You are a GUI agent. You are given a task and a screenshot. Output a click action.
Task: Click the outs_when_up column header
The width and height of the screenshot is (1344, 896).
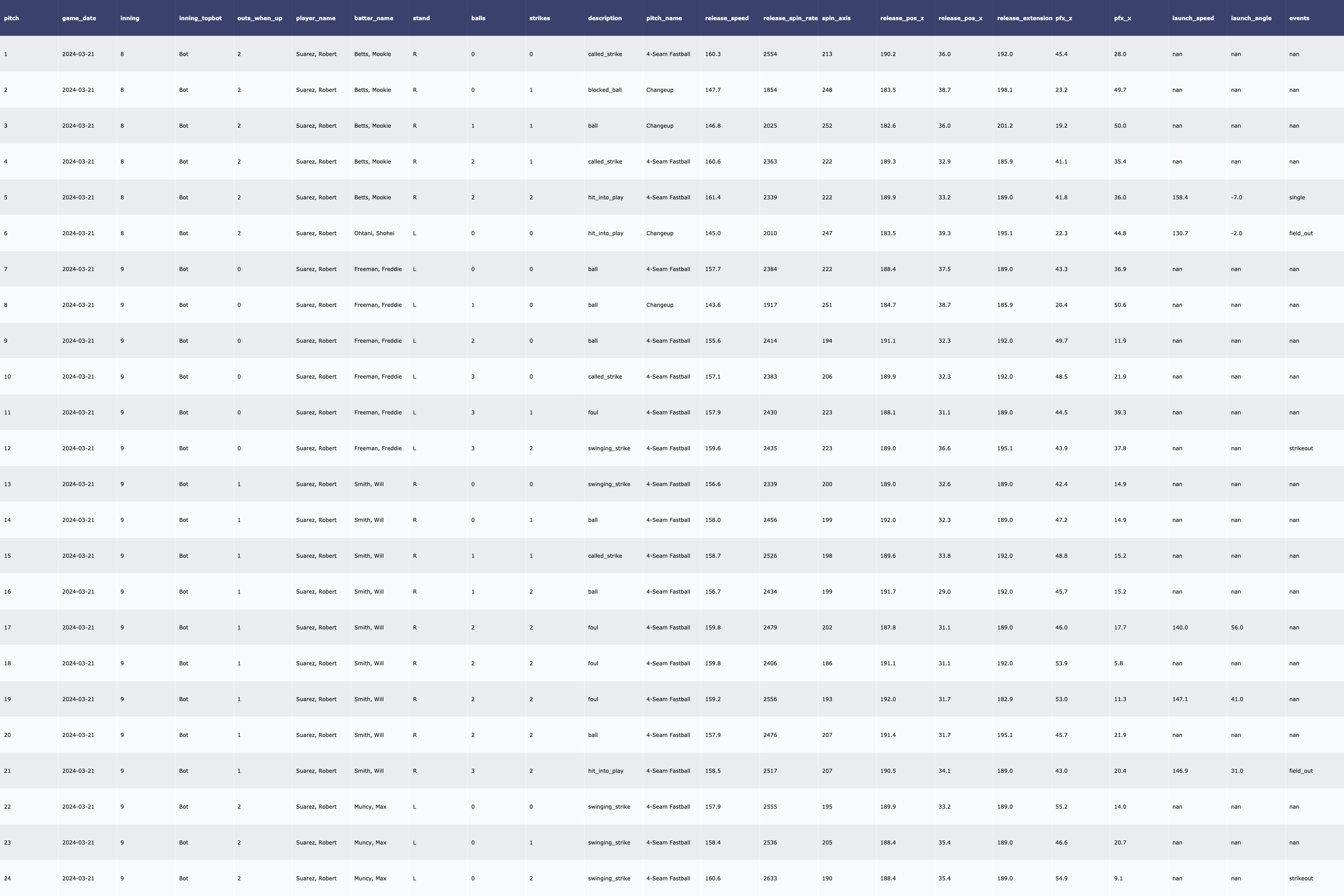coord(259,18)
